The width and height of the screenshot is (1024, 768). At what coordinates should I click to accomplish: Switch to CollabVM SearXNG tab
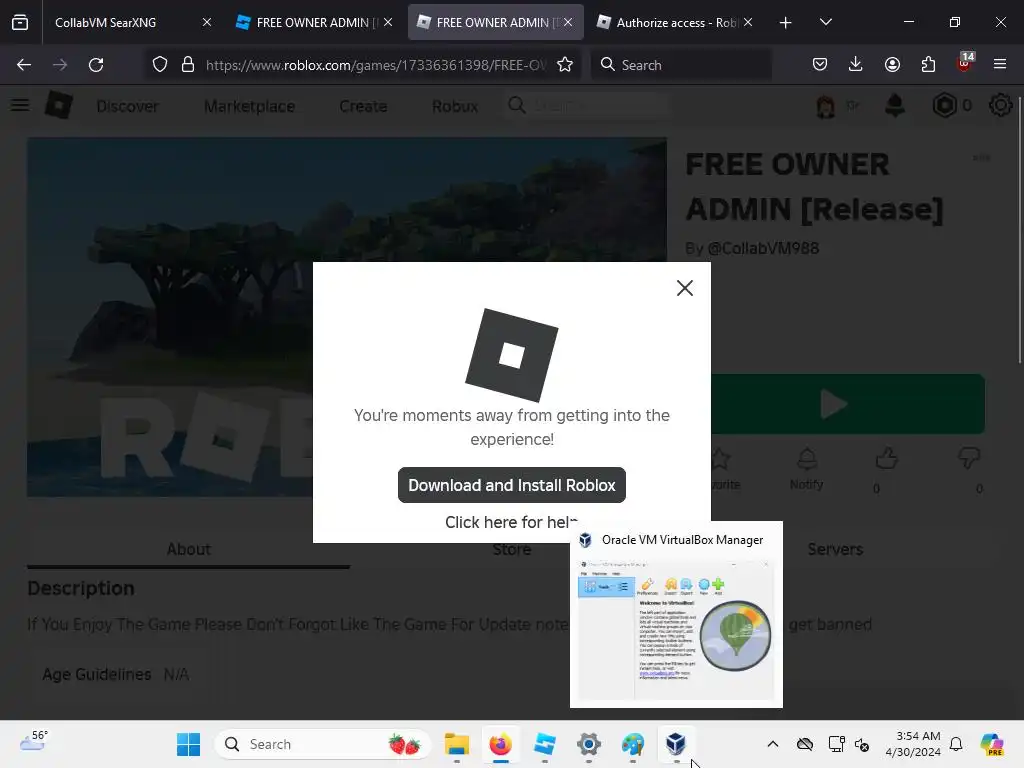coord(124,22)
